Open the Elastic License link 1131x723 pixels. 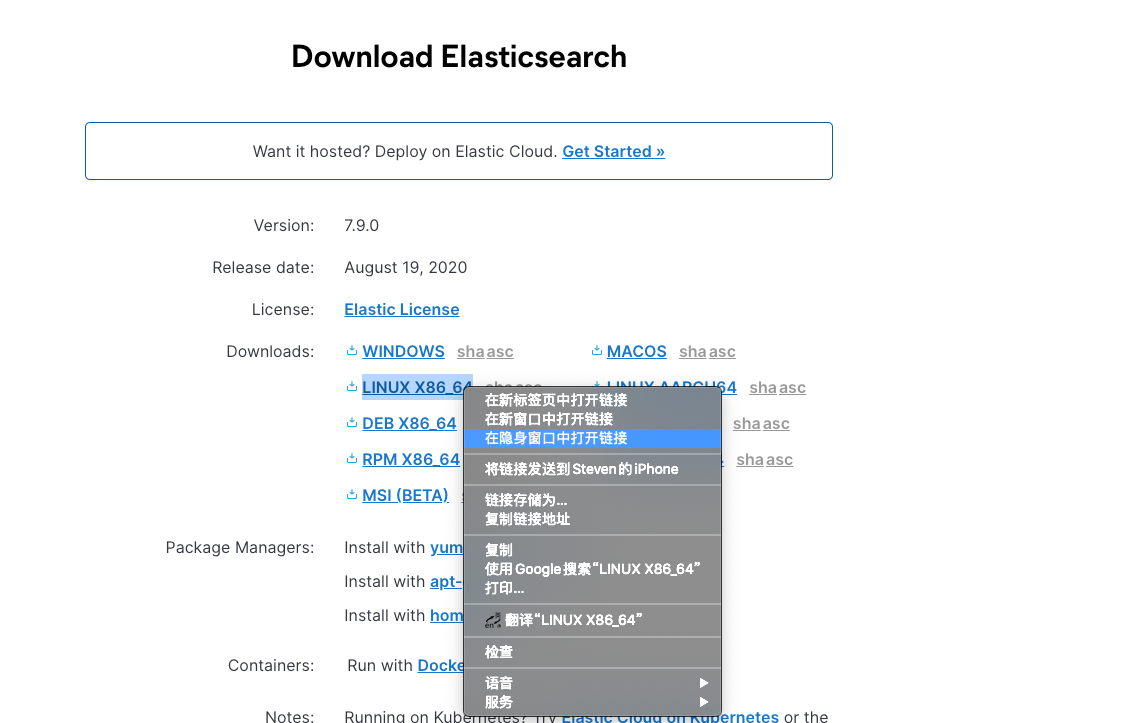tap(402, 310)
